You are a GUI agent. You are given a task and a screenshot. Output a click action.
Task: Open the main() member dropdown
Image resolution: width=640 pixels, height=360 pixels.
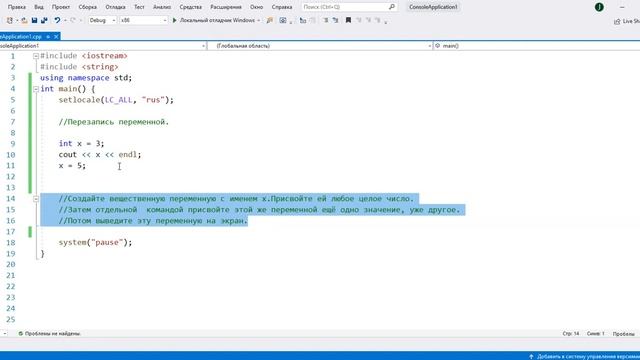(x=536, y=46)
